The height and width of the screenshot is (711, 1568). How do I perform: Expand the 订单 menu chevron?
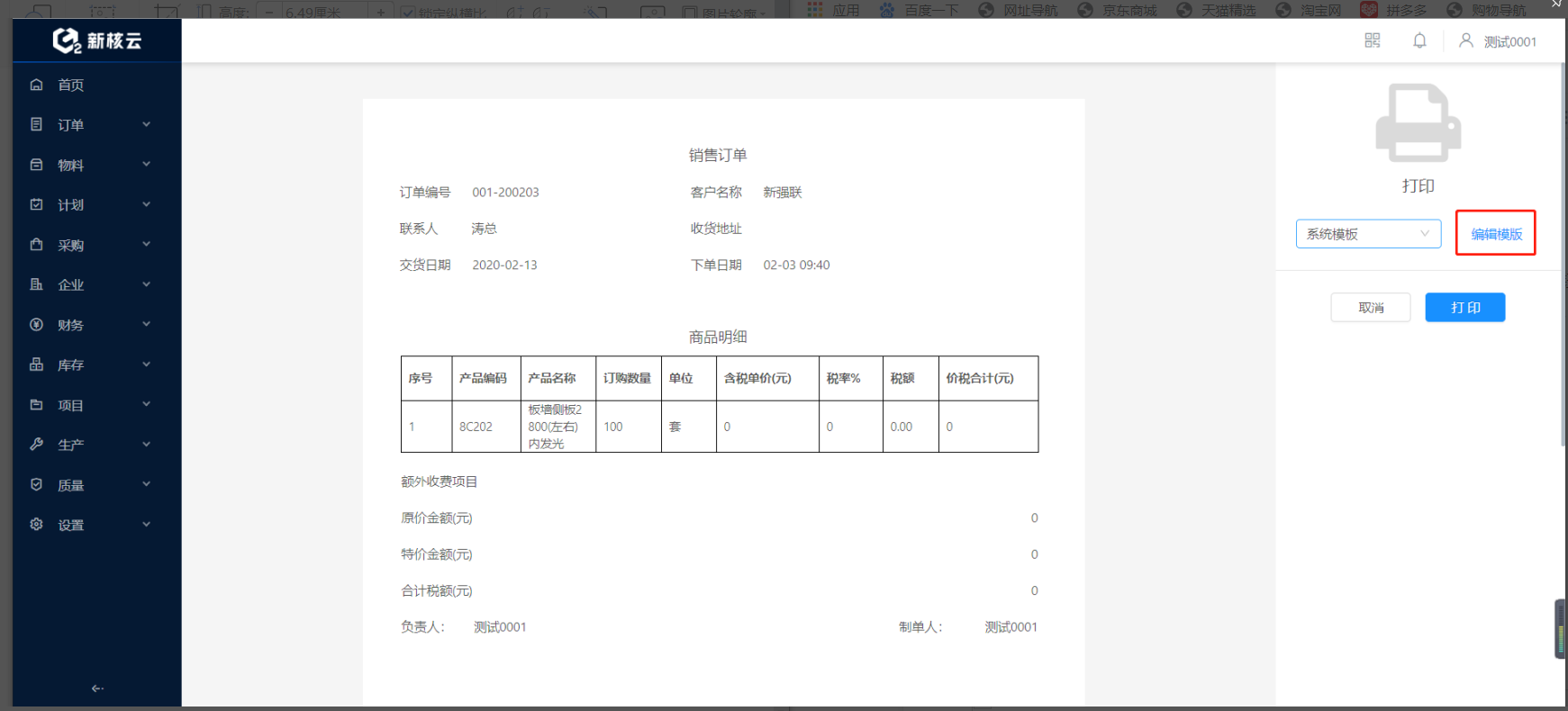coord(146,124)
